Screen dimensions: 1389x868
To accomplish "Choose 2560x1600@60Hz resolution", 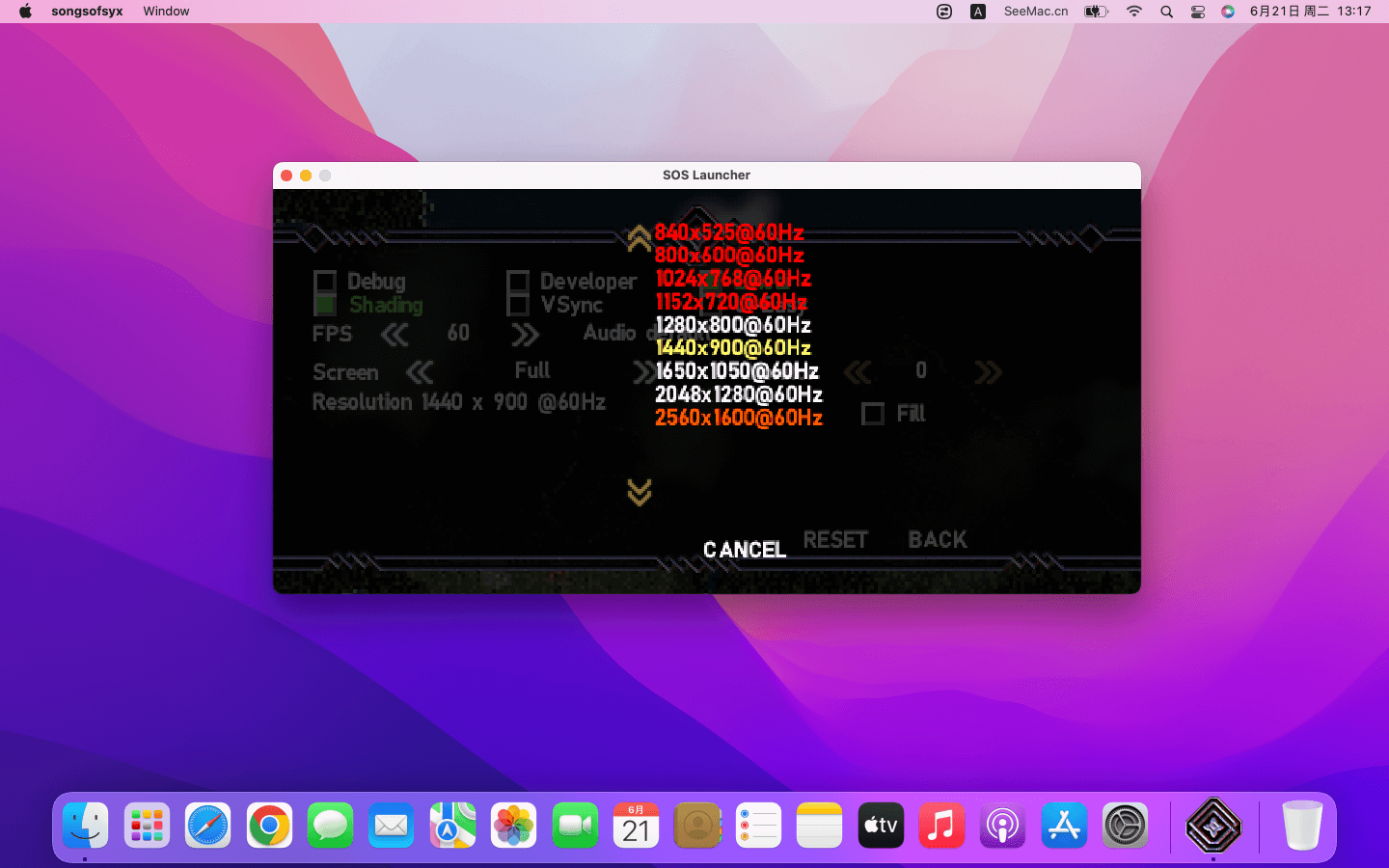I will click(739, 418).
